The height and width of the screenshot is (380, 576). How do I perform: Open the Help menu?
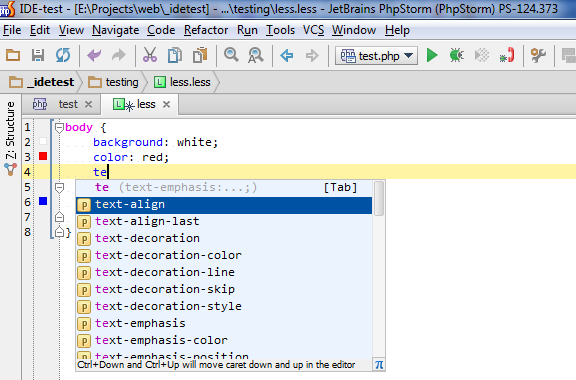point(397,30)
